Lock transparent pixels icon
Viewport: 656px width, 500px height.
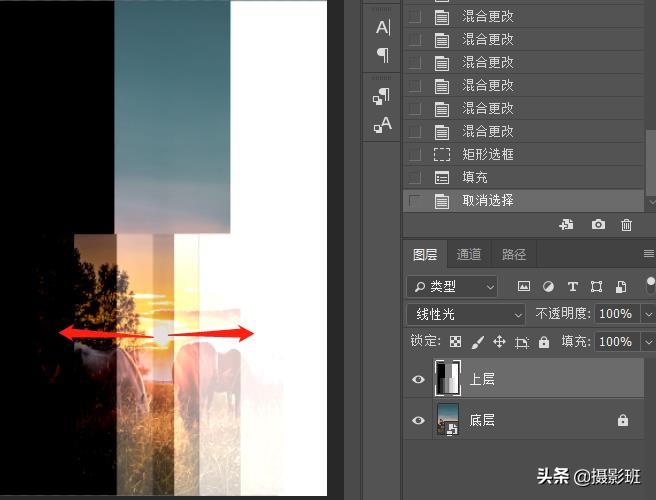click(x=455, y=342)
